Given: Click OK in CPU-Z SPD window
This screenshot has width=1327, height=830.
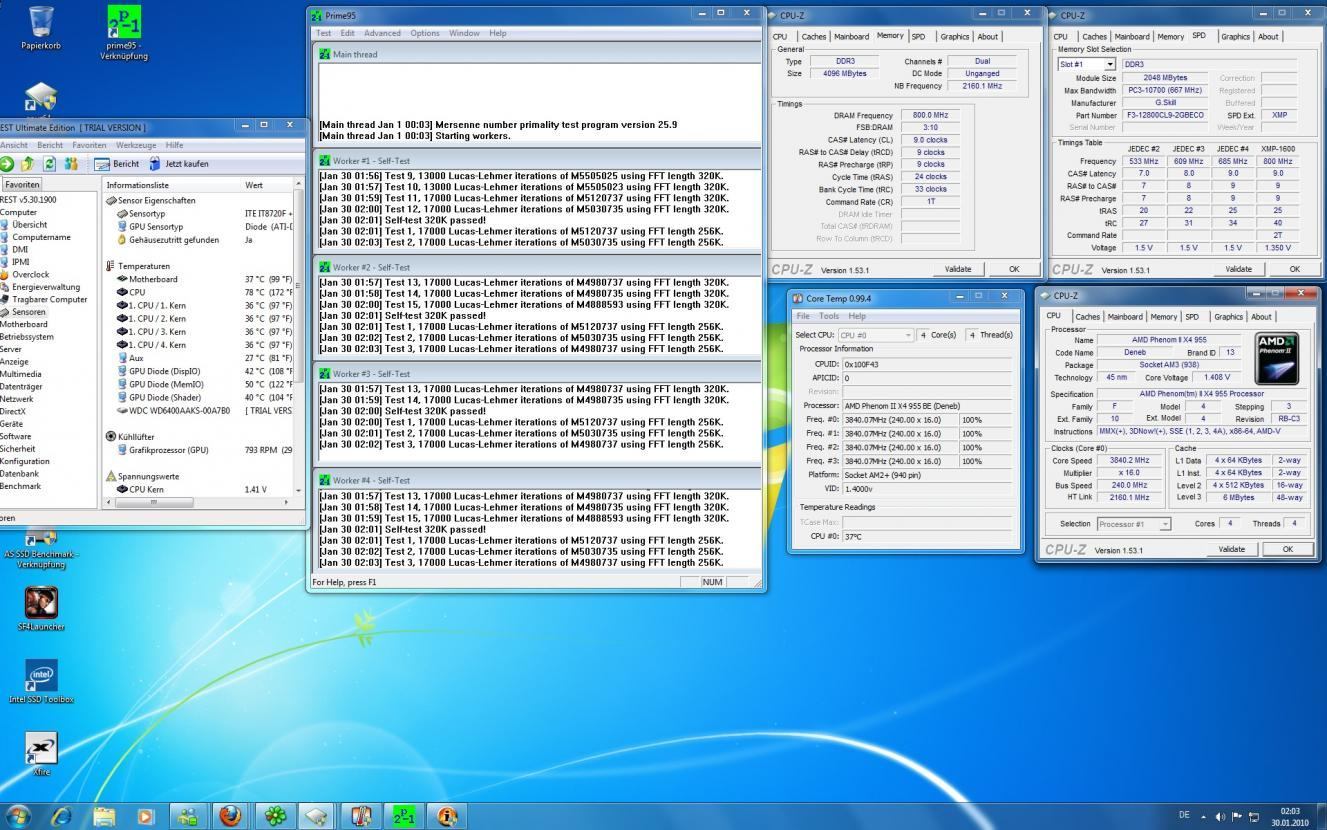Looking at the screenshot, I should 1295,269.
